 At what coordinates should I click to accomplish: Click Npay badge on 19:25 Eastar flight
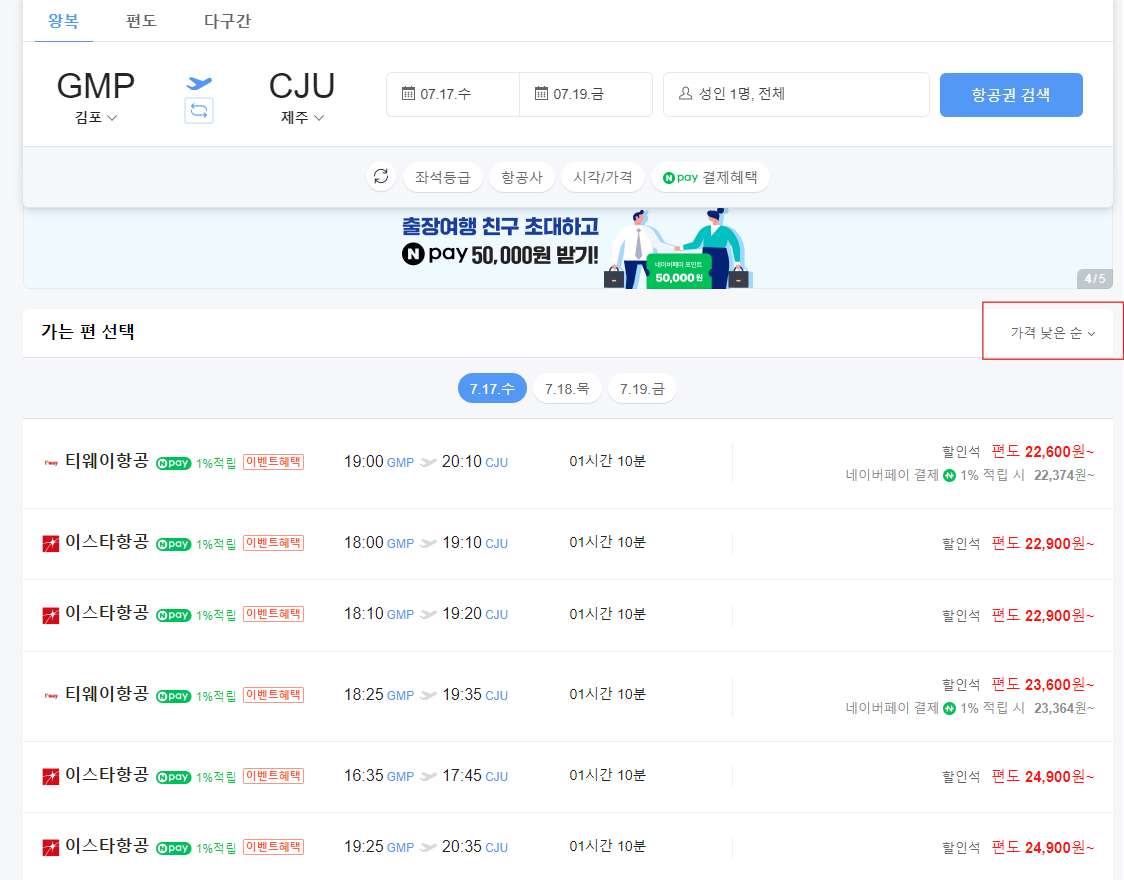[173, 848]
